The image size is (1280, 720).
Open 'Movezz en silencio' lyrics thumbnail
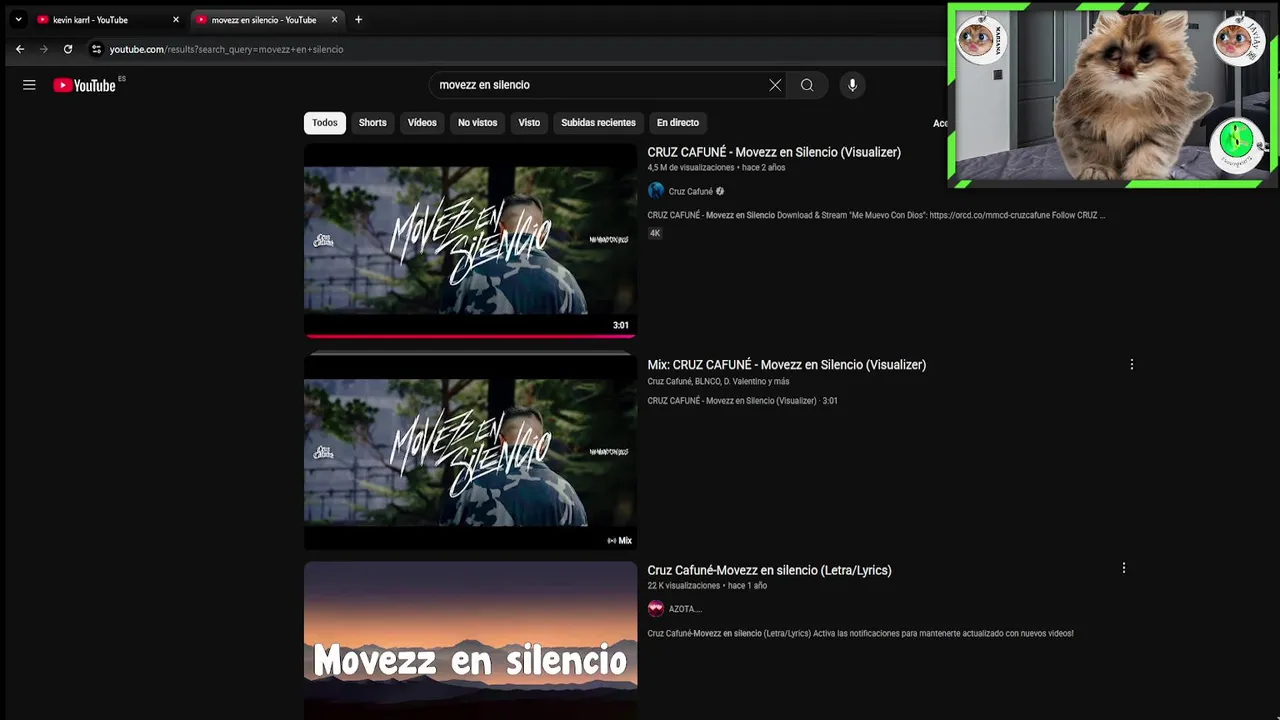(x=470, y=640)
